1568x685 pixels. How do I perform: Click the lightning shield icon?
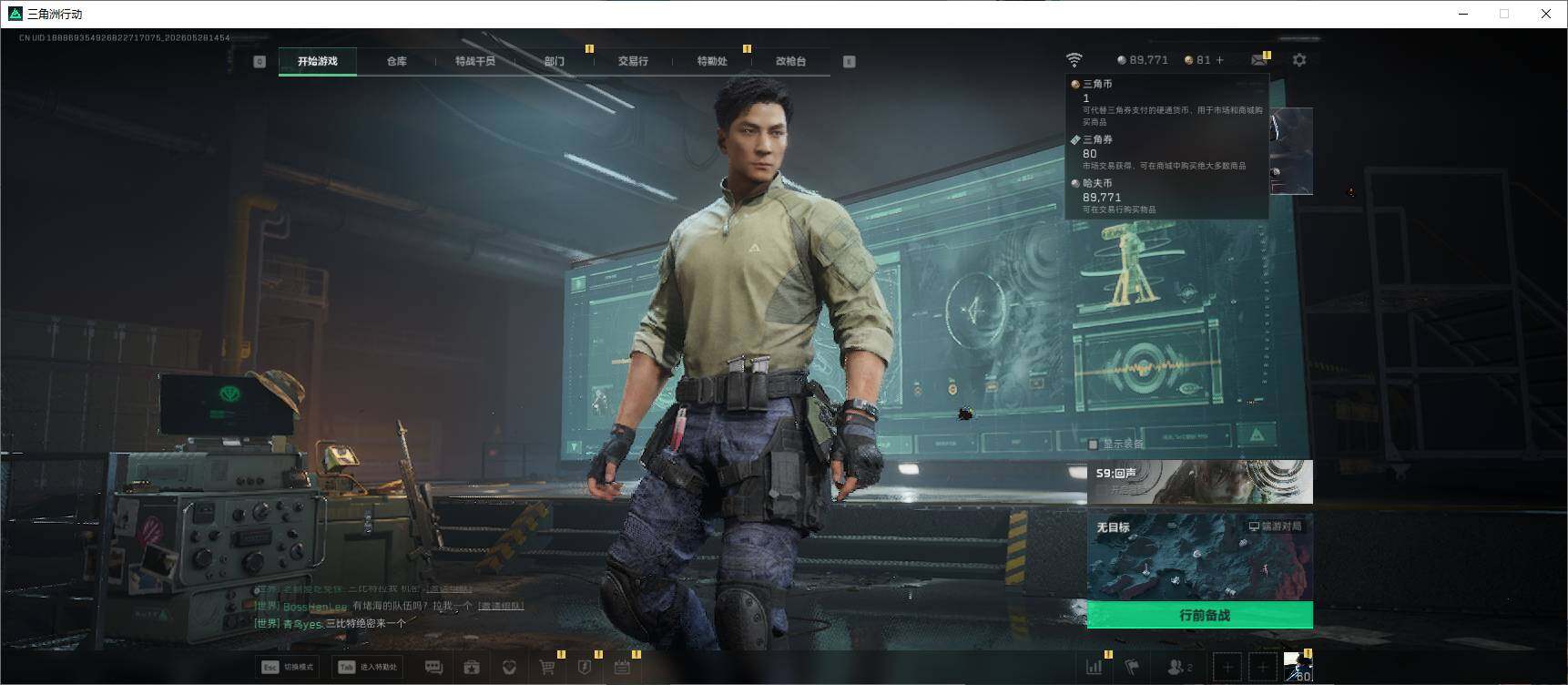click(585, 668)
